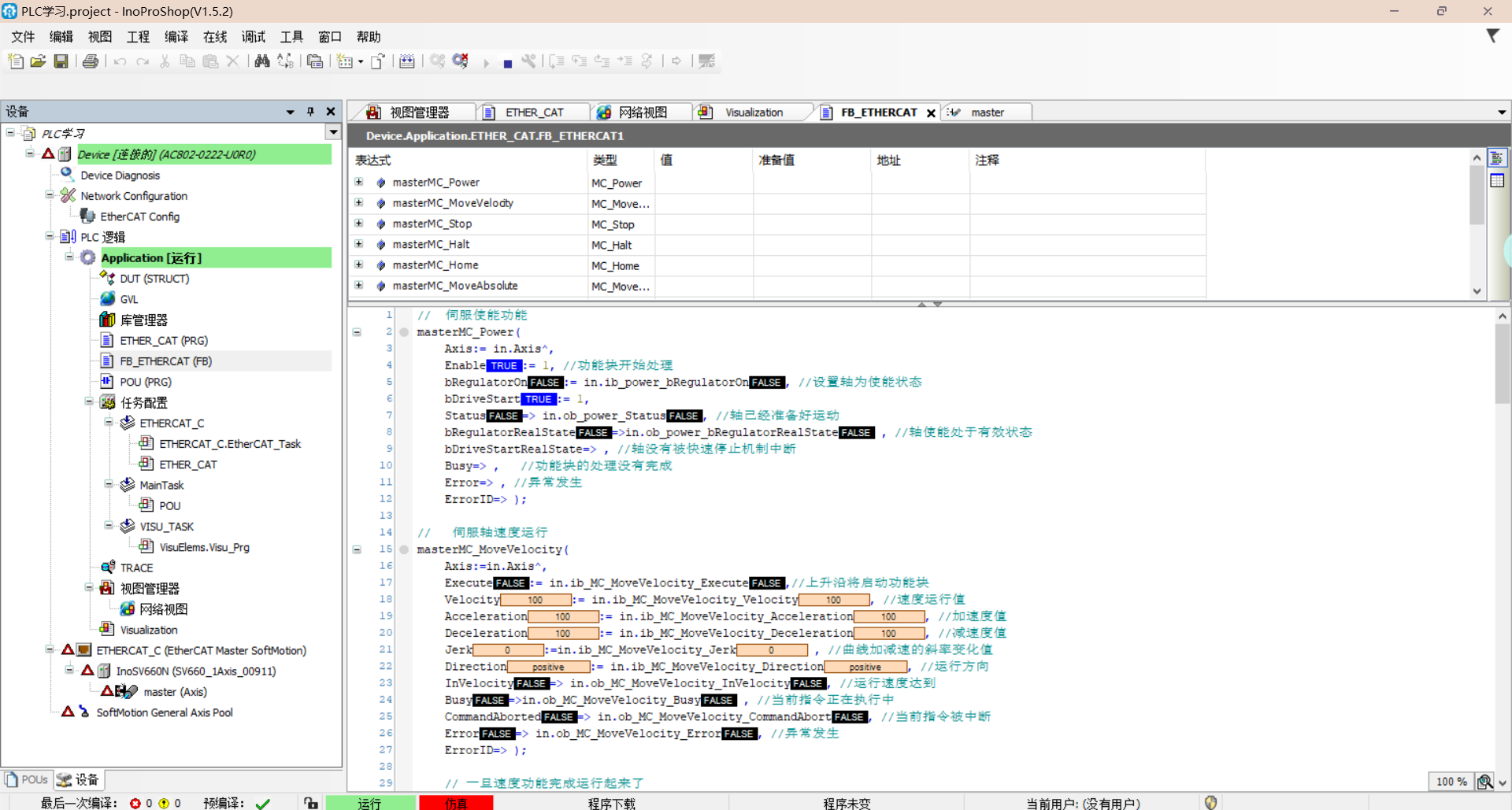The height and width of the screenshot is (810, 1512).
Task: Click the Redo arrow icon
Action: pyautogui.click(x=143, y=61)
